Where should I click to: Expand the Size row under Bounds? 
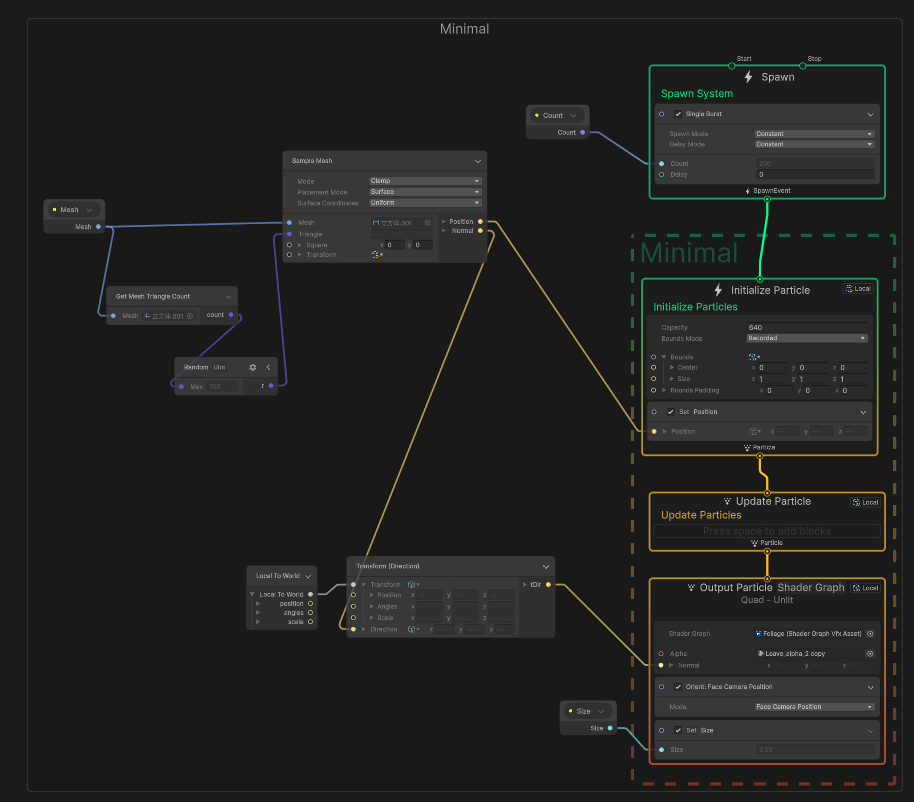pos(672,379)
